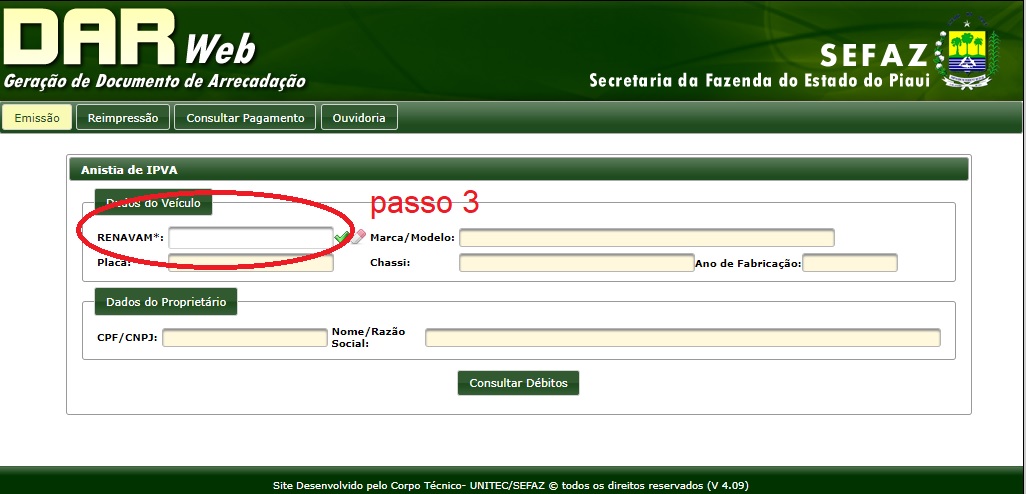The height and width of the screenshot is (494, 1026).
Task: Open the Emissão tab
Action: pyautogui.click(x=37, y=118)
